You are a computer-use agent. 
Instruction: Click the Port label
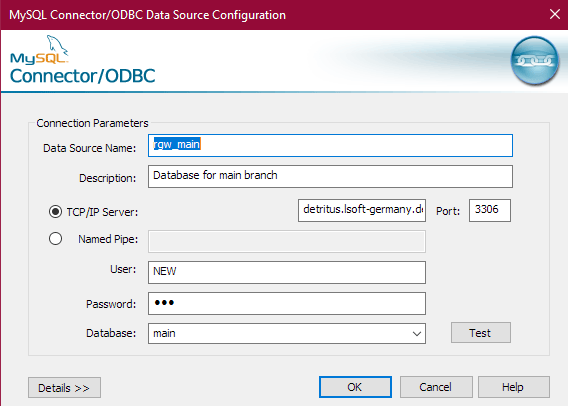(x=448, y=211)
